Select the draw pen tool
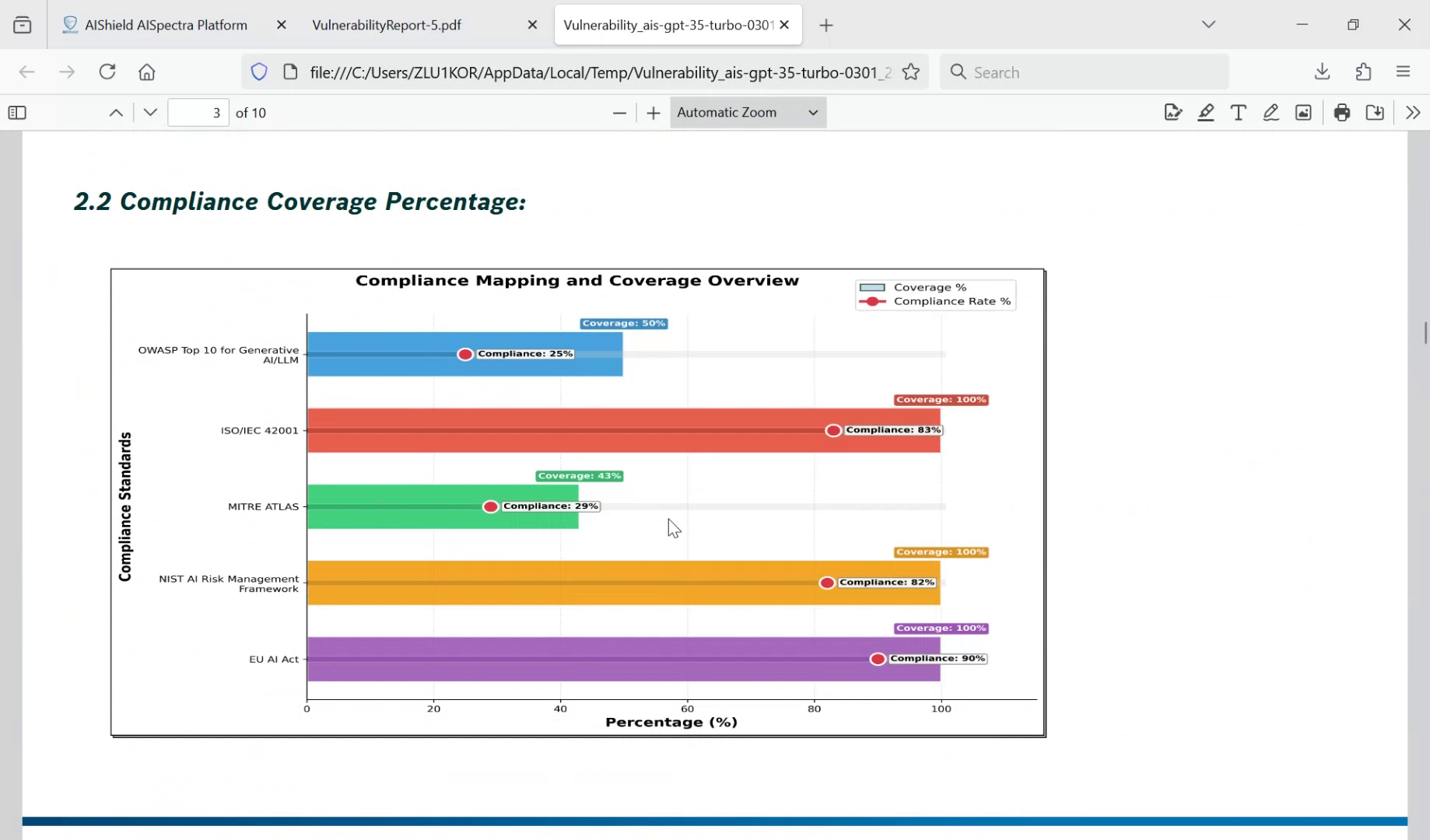Viewport: 1430px width, 840px height. pos(1271,113)
